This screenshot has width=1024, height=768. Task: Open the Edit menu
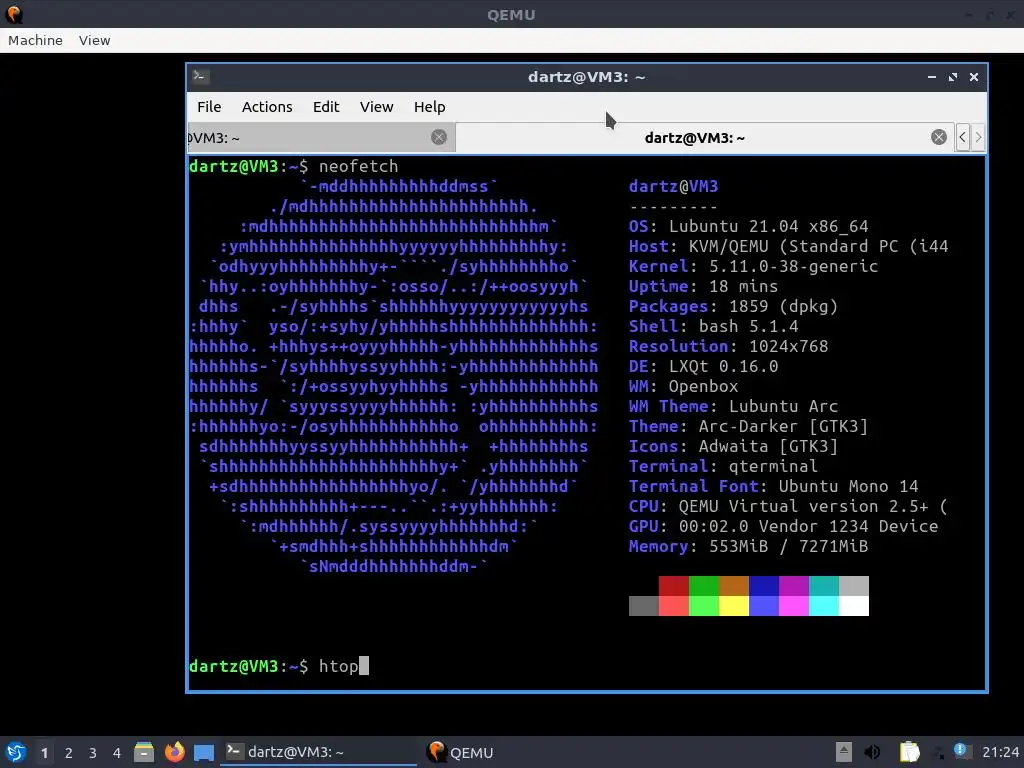326,106
